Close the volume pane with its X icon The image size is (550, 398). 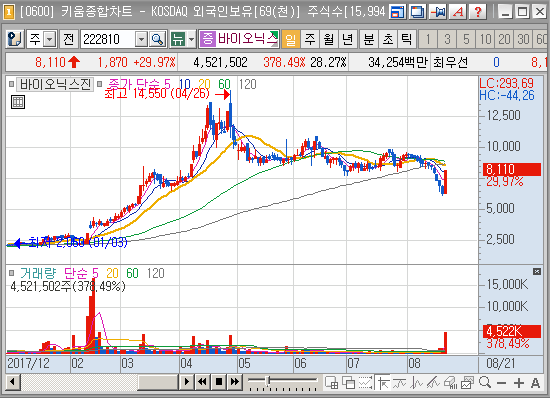coord(537,271)
